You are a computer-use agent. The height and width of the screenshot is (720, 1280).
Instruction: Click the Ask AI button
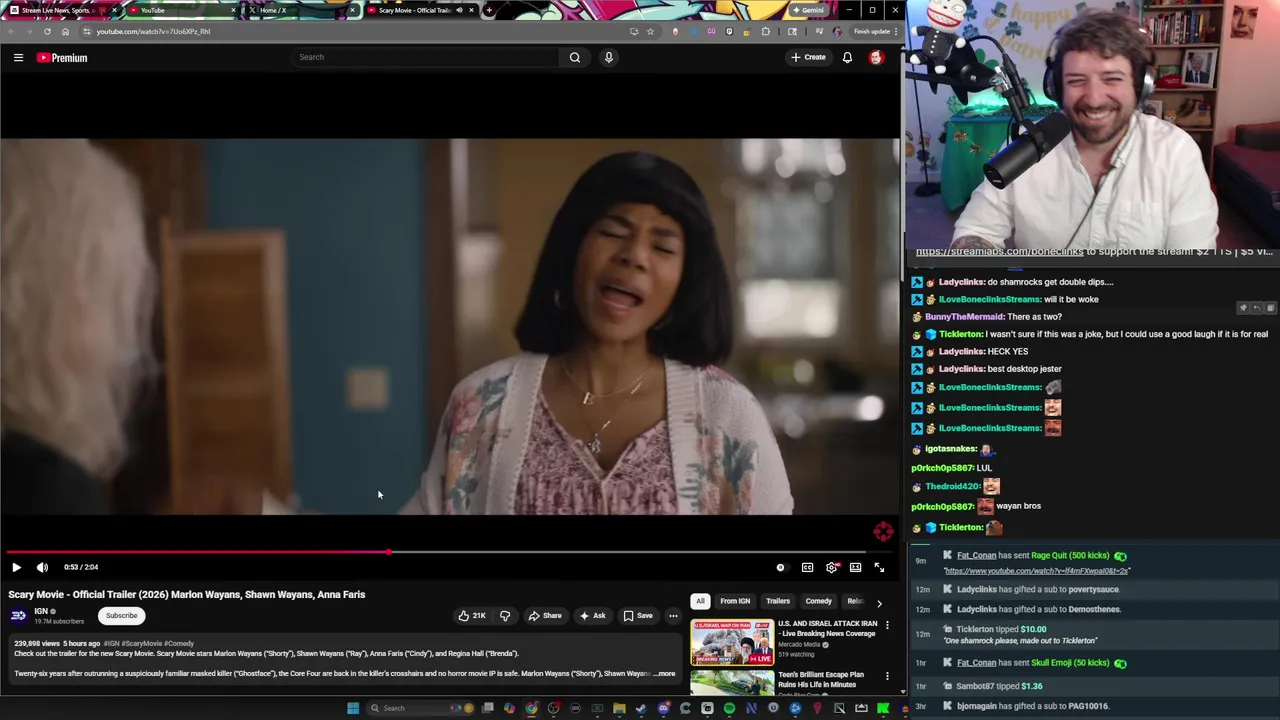pyautogui.click(x=592, y=616)
